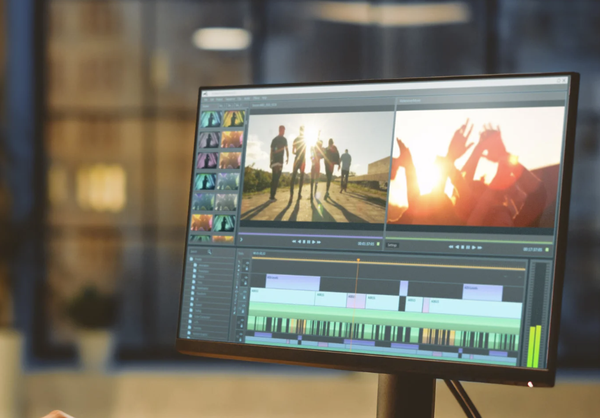
Task: Click the first purple clip on the upper video track
Action: click(293, 283)
